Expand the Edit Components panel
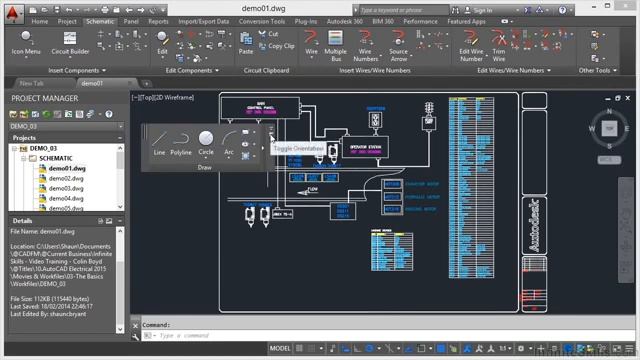This screenshot has width=640, height=360. [x=192, y=70]
